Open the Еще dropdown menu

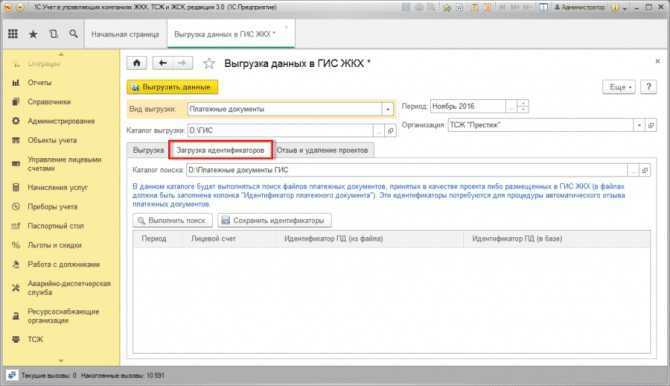619,87
